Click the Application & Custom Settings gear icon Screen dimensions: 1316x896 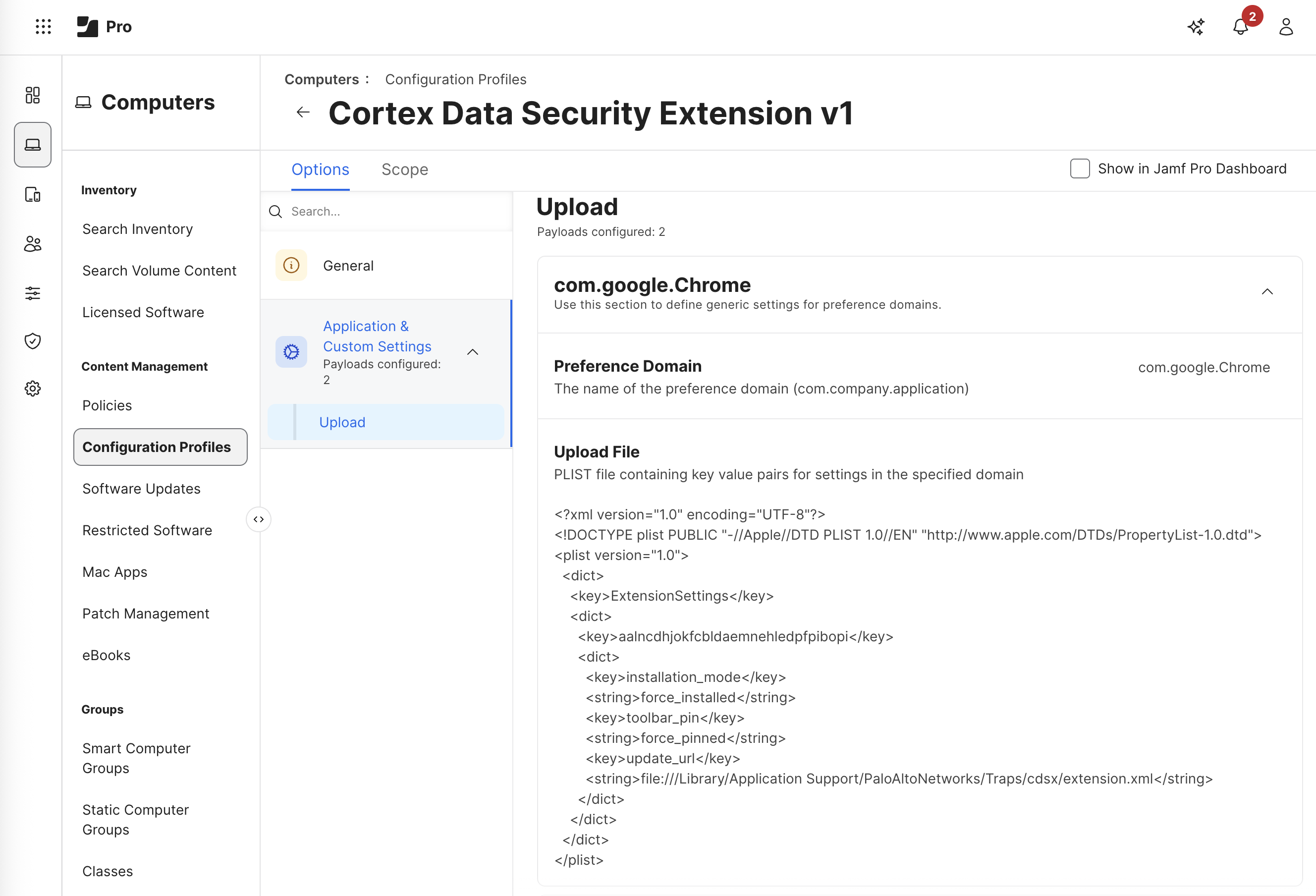tap(291, 352)
